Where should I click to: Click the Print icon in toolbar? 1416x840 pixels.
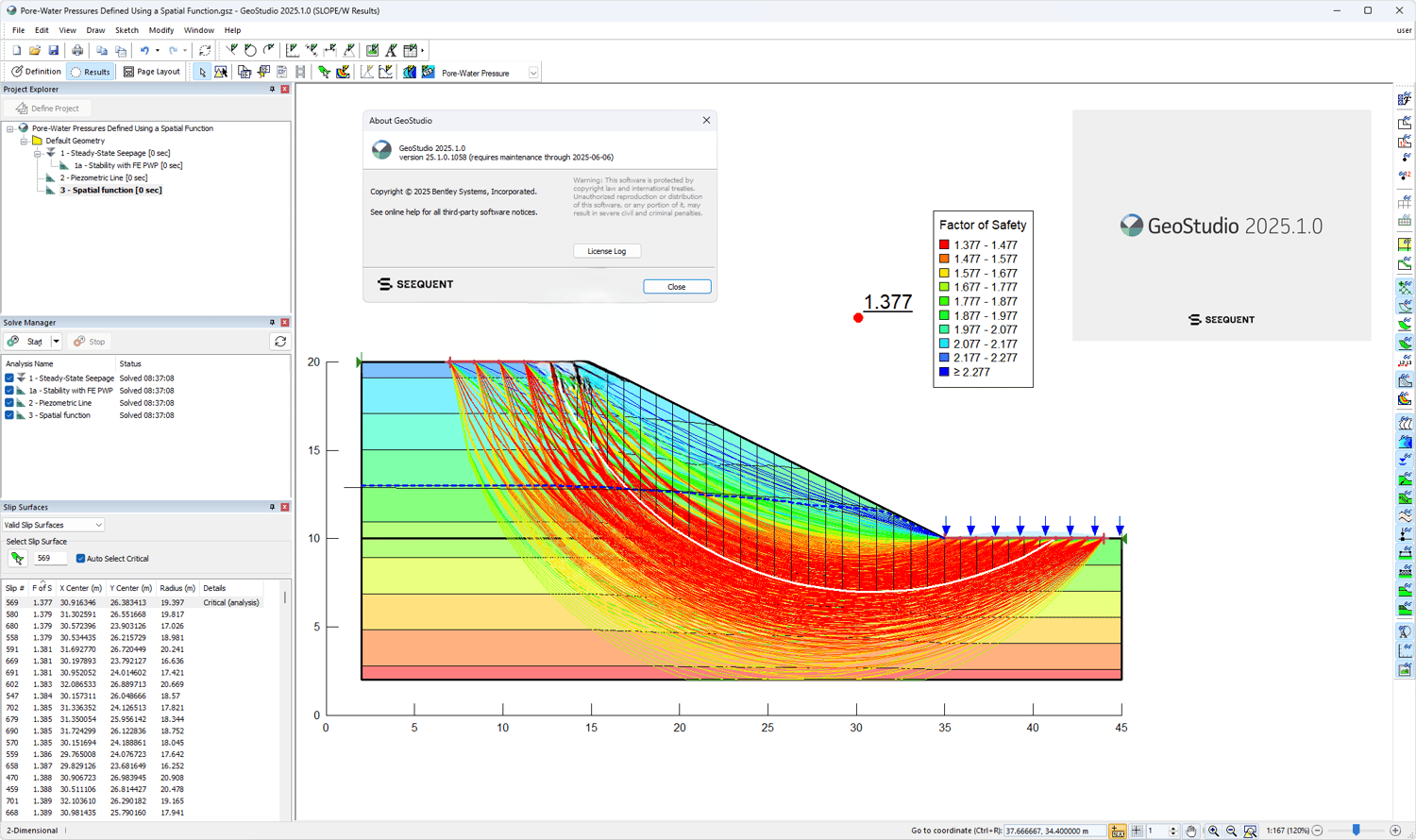point(77,50)
